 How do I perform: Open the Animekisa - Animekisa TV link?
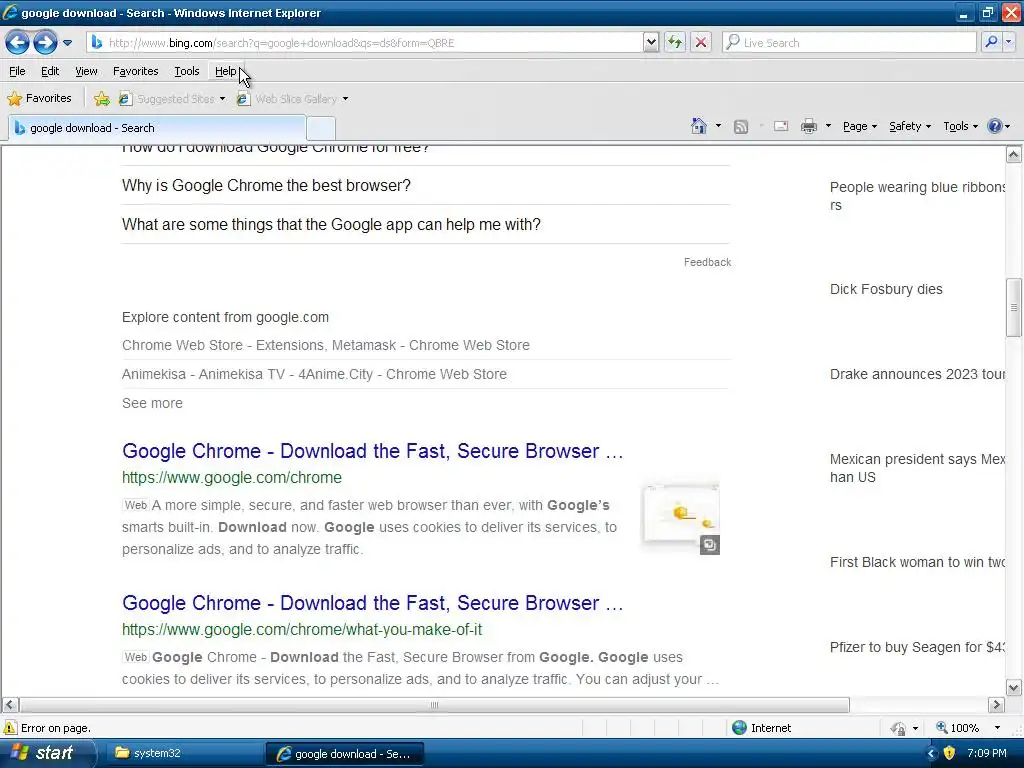point(314,374)
